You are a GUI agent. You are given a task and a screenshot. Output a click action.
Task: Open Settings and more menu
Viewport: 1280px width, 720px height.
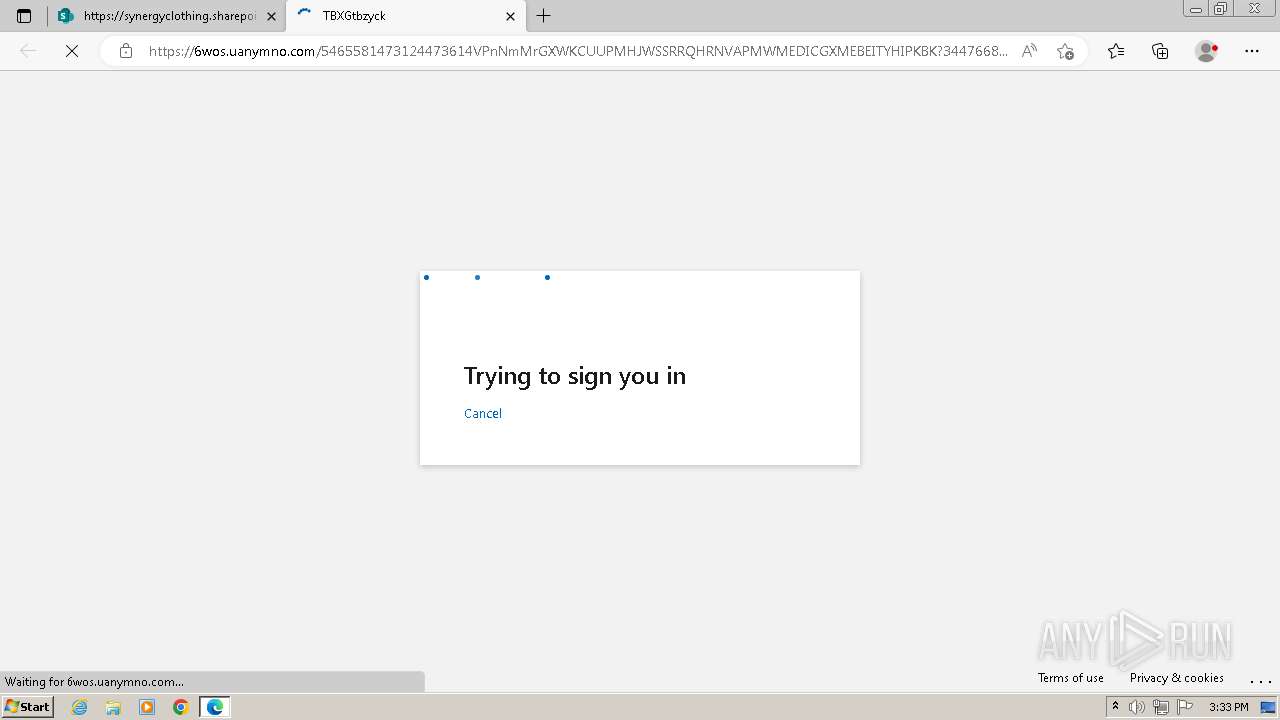click(1252, 51)
